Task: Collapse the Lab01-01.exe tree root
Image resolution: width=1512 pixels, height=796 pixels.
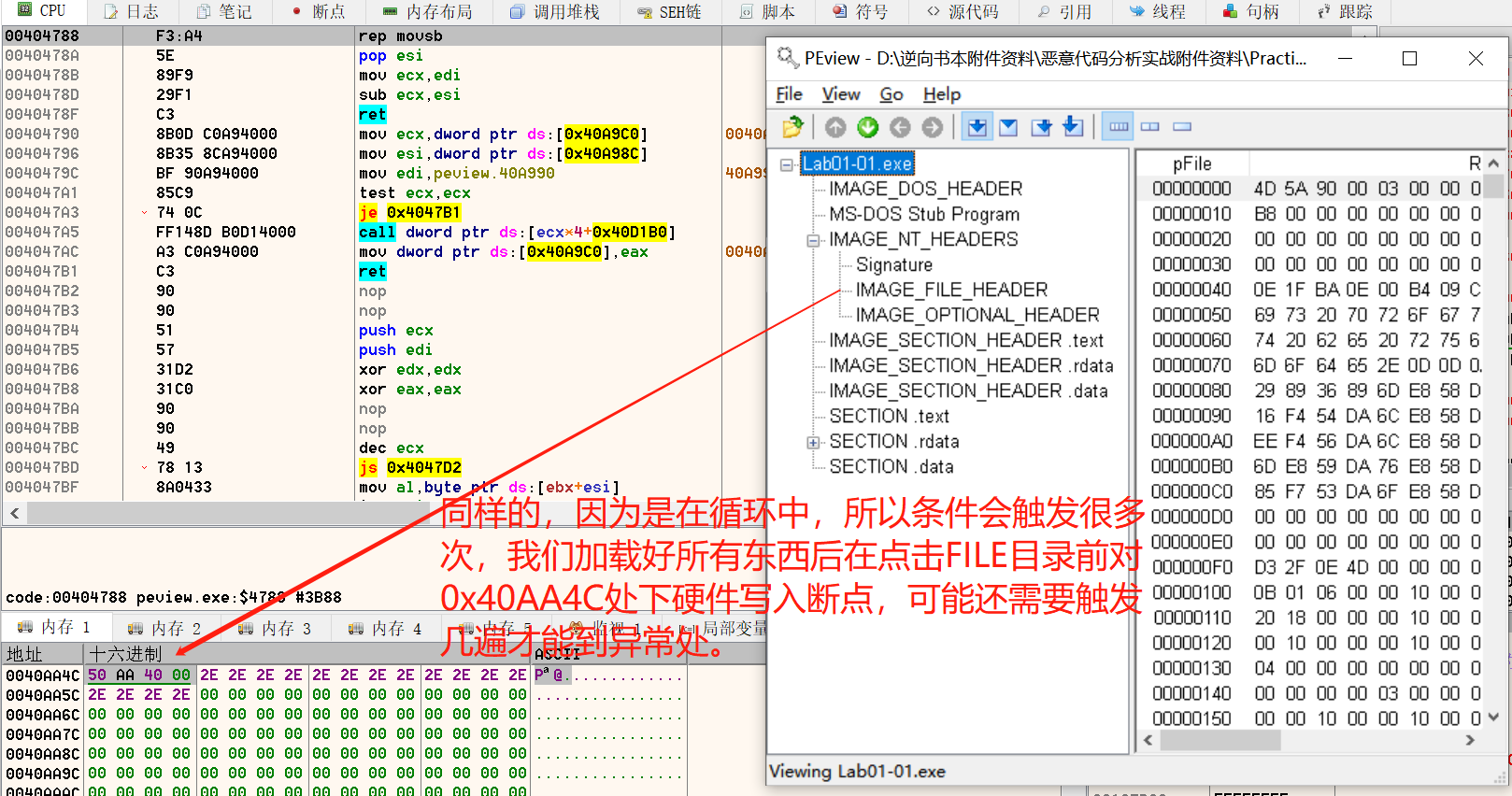Action: point(787,164)
